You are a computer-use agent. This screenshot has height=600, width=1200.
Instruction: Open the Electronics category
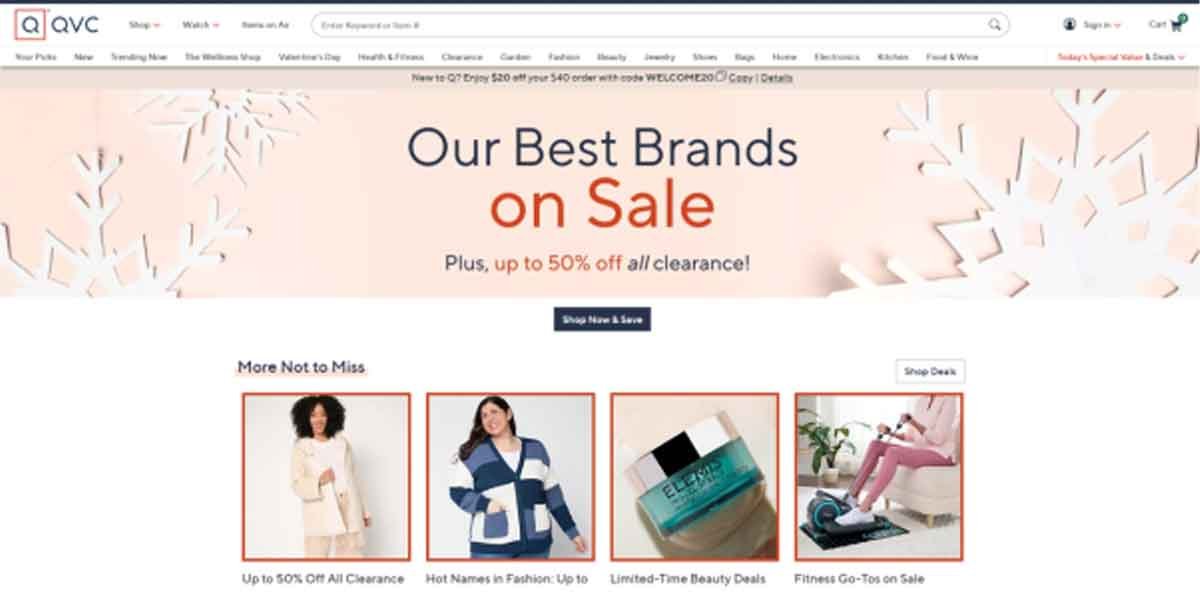(x=837, y=57)
